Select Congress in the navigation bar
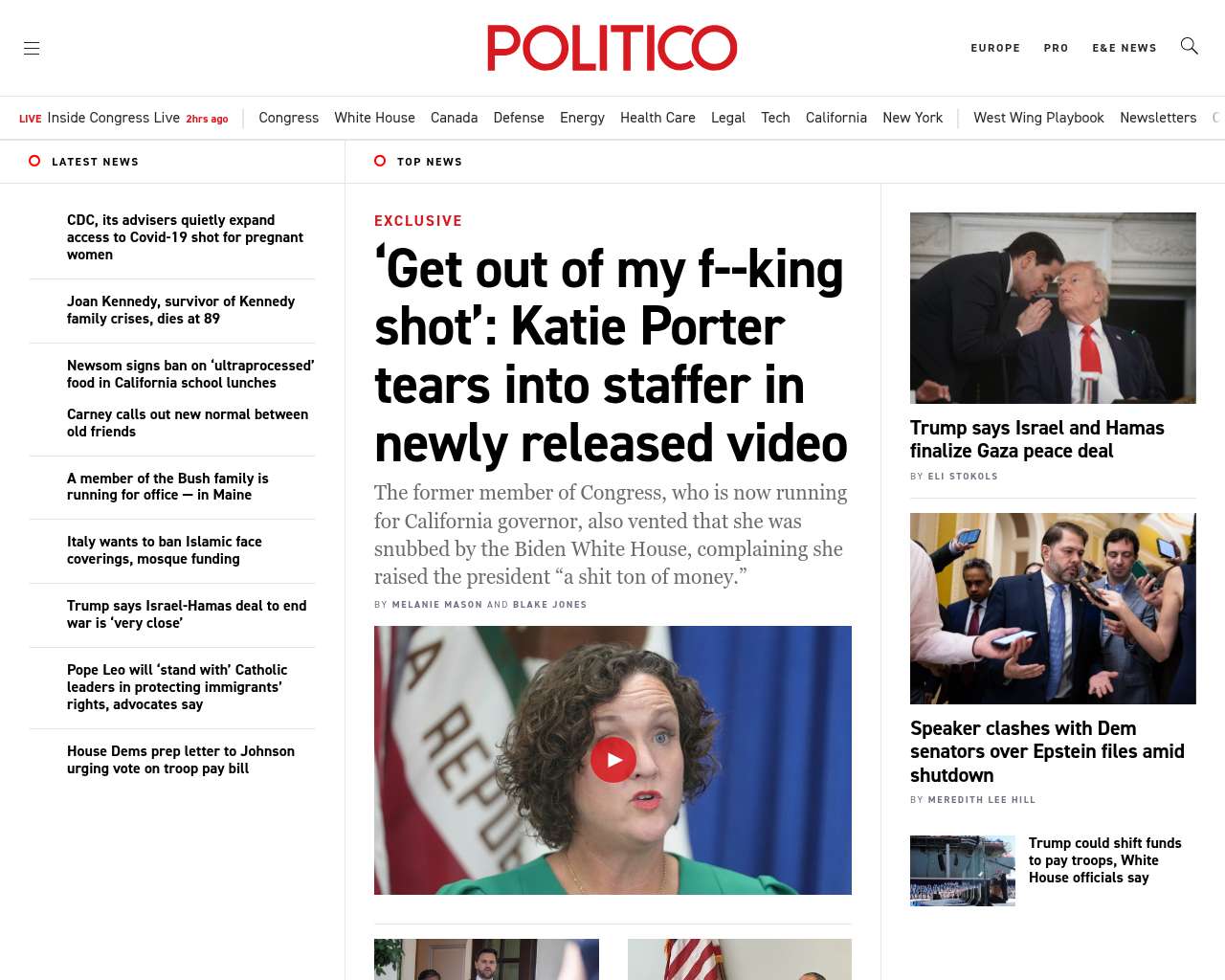 pyautogui.click(x=288, y=118)
